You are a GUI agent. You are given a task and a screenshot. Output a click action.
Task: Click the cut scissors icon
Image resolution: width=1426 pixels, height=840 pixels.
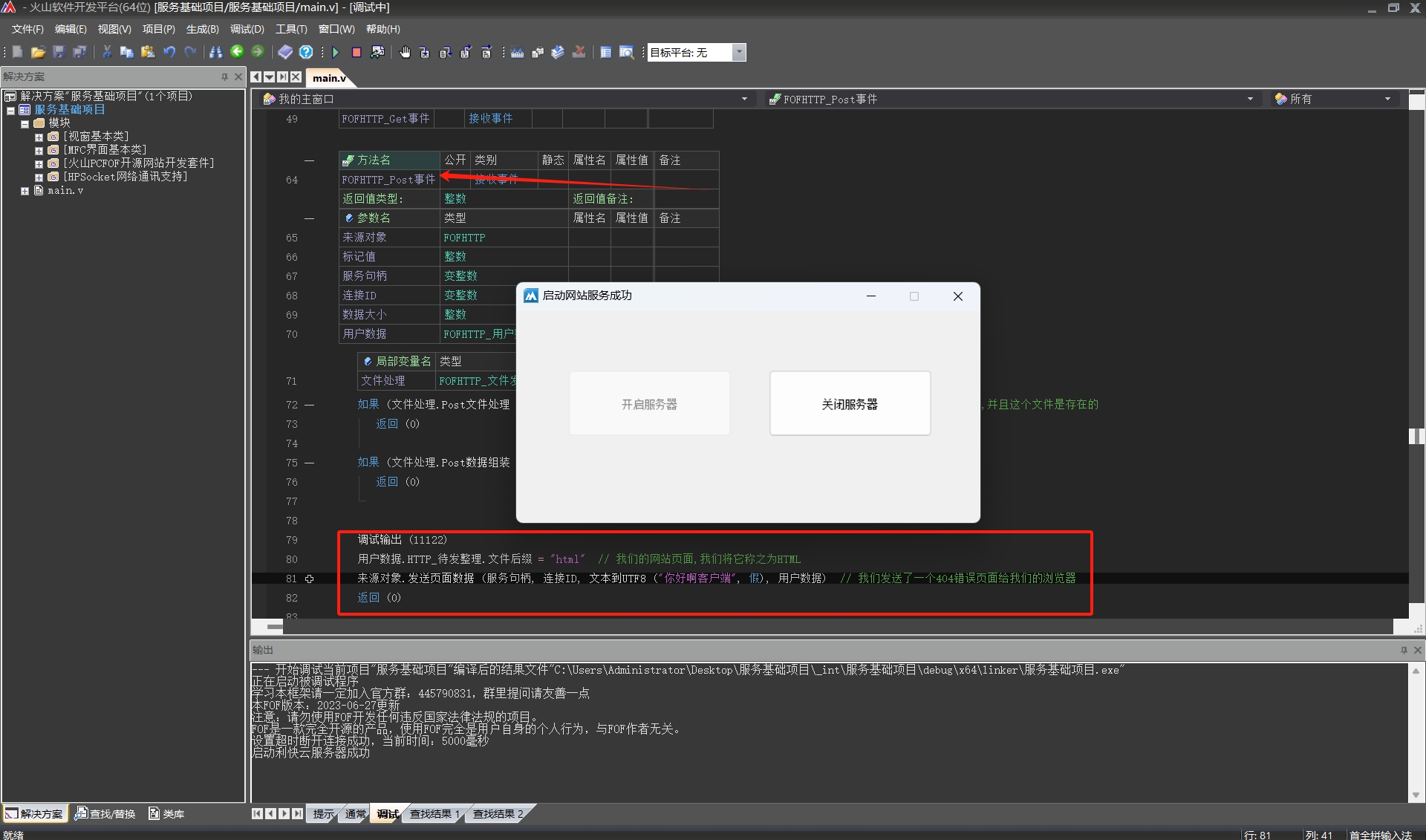coord(107,52)
